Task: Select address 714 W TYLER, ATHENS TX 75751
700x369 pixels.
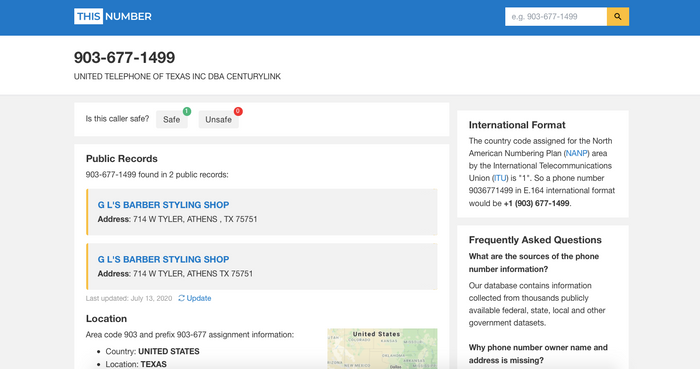Action: pyautogui.click(x=193, y=274)
